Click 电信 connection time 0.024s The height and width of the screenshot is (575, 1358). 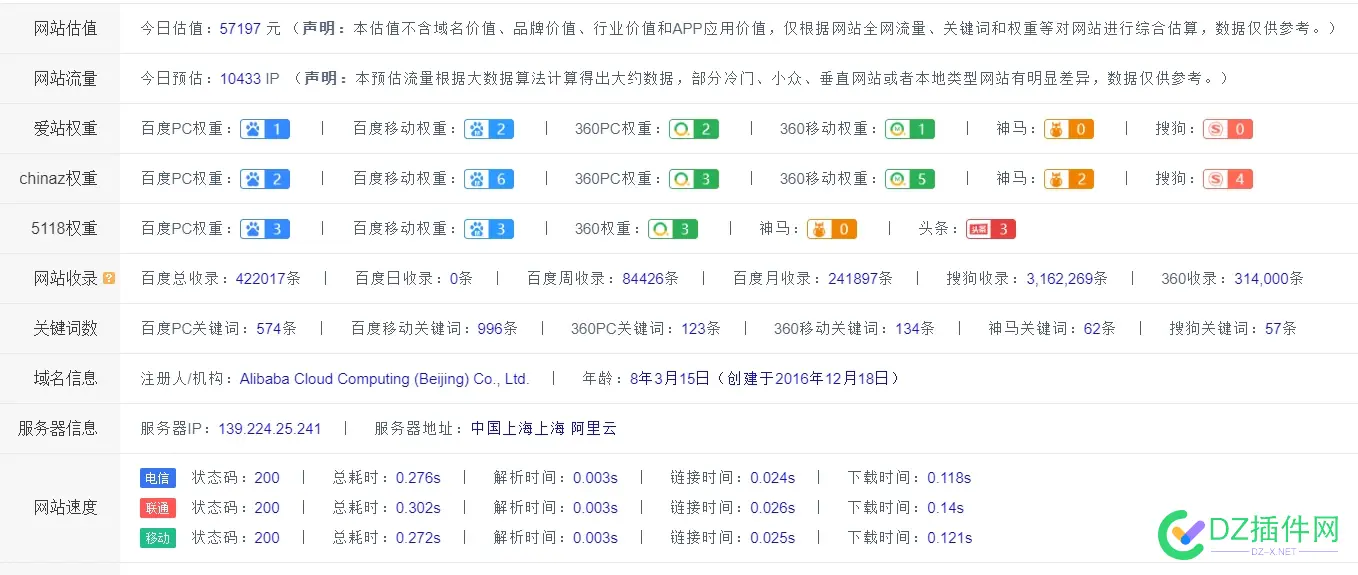(772, 478)
